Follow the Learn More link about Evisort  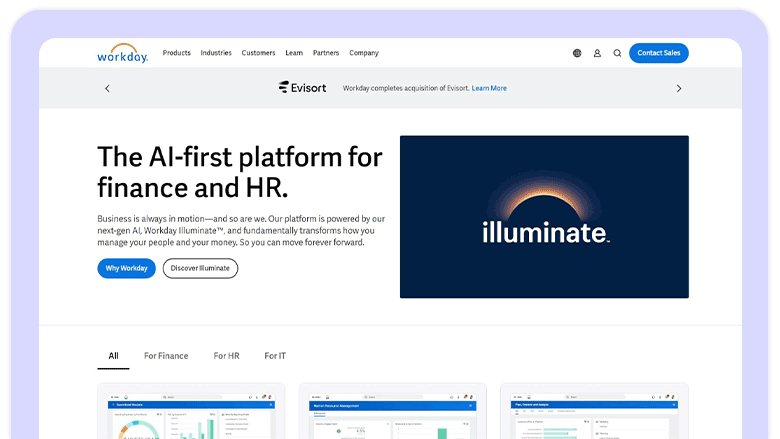pos(489,88)
